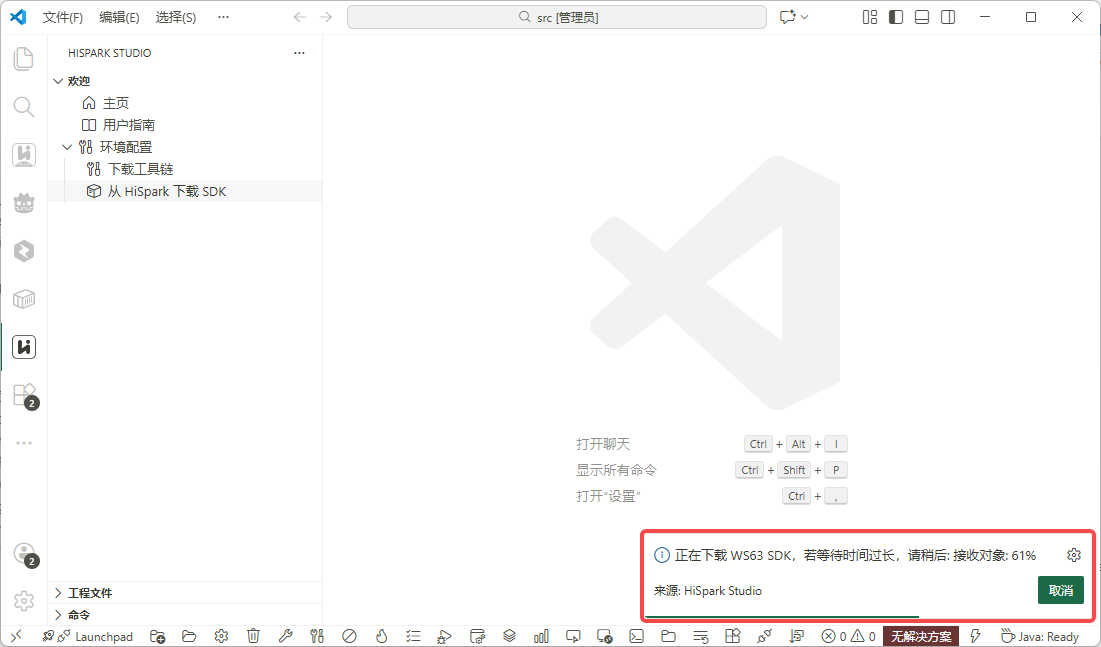Open notification settings gear in download toast
The width and height of the screenshot is (1101, 647).
pos(1074,556)
